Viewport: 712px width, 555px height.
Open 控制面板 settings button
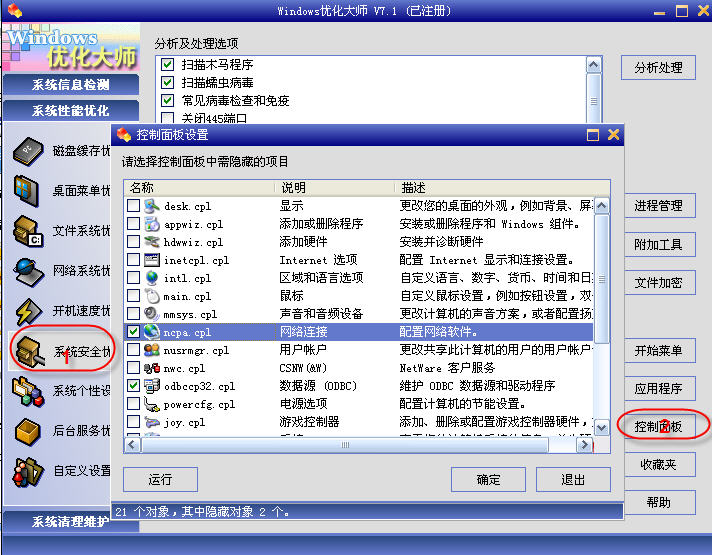tap(660, 426)
